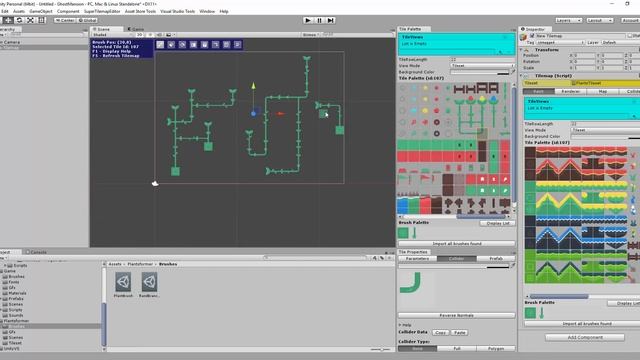Select the eighth tilemap toolbar icon
Viewport: 640px width, 360px height.
pyautogui.click(x=238, y=44)
